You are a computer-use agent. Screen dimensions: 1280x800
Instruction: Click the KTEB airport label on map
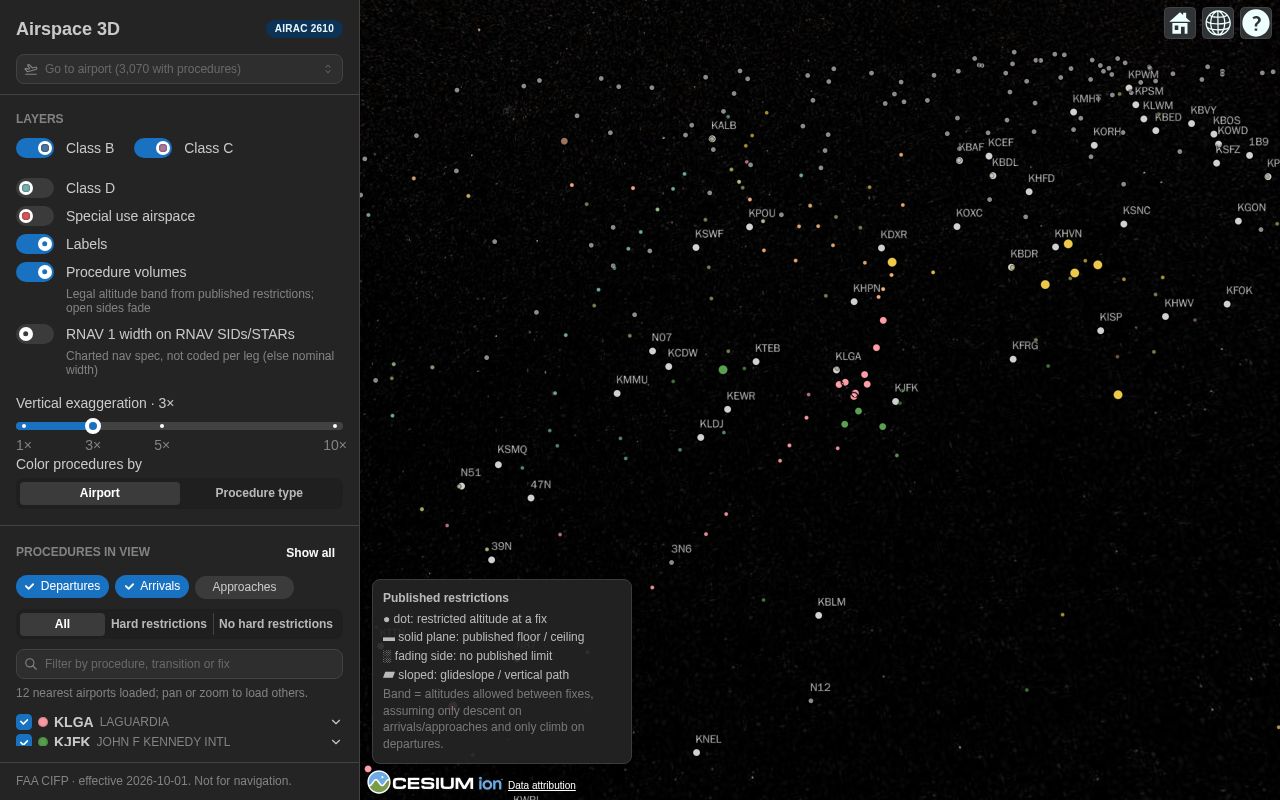click(x=767, y=348)
